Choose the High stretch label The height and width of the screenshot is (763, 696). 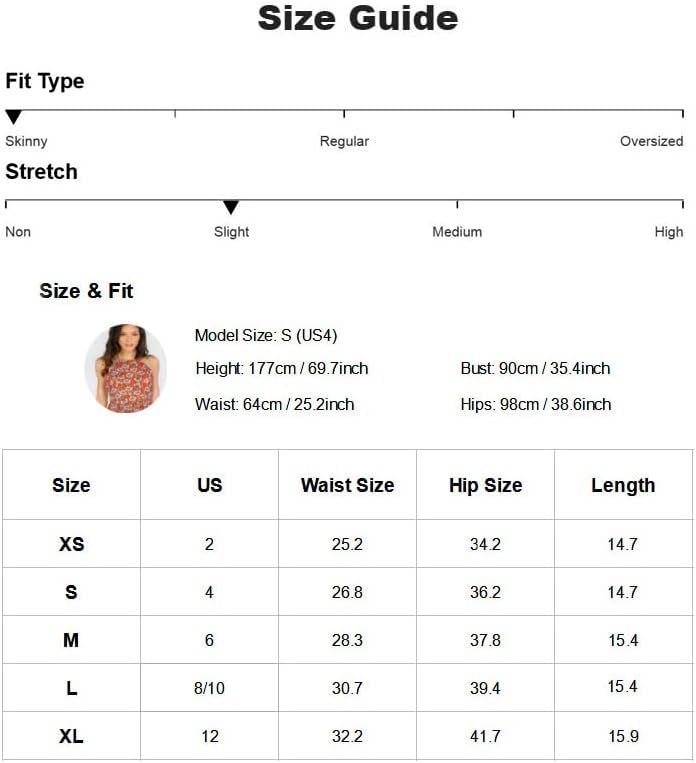coord(669,232)
